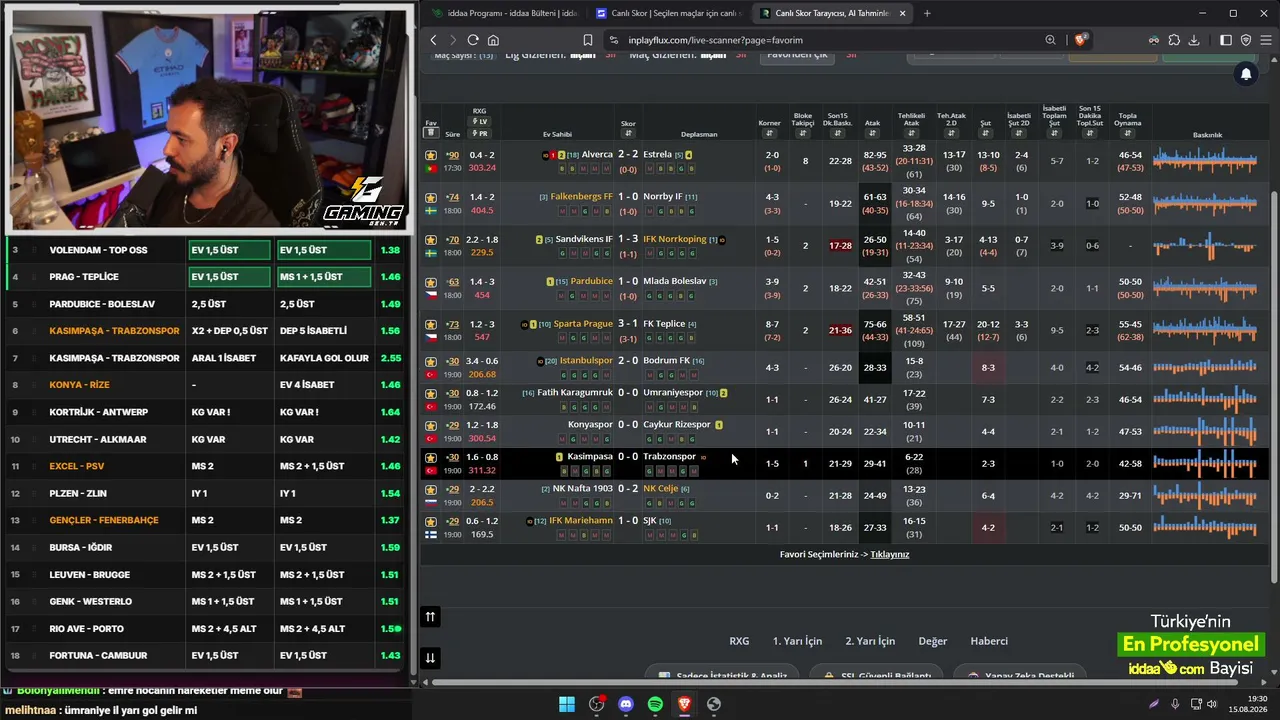Screen dimensions: 1280x720
Task: Toggle favorite star for Sandvikens IF row
Action: [431, 240]
